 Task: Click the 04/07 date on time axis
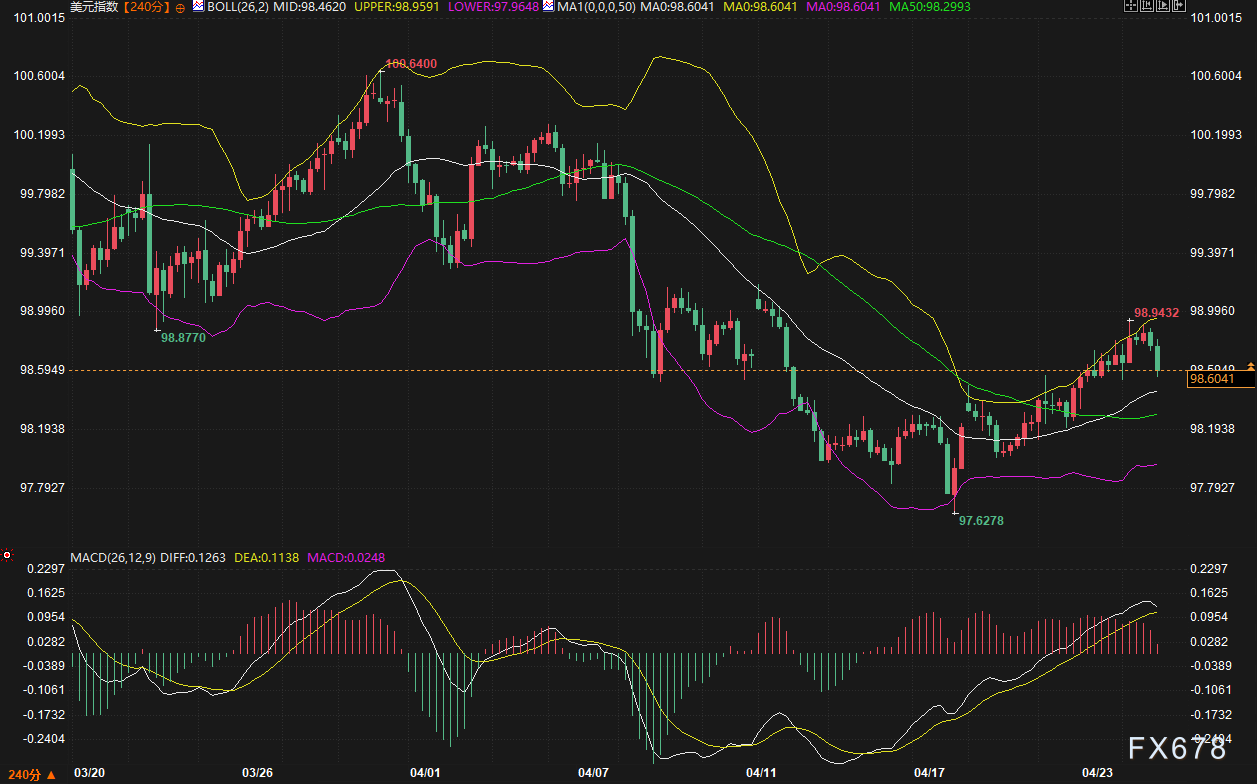click(594, 773)
